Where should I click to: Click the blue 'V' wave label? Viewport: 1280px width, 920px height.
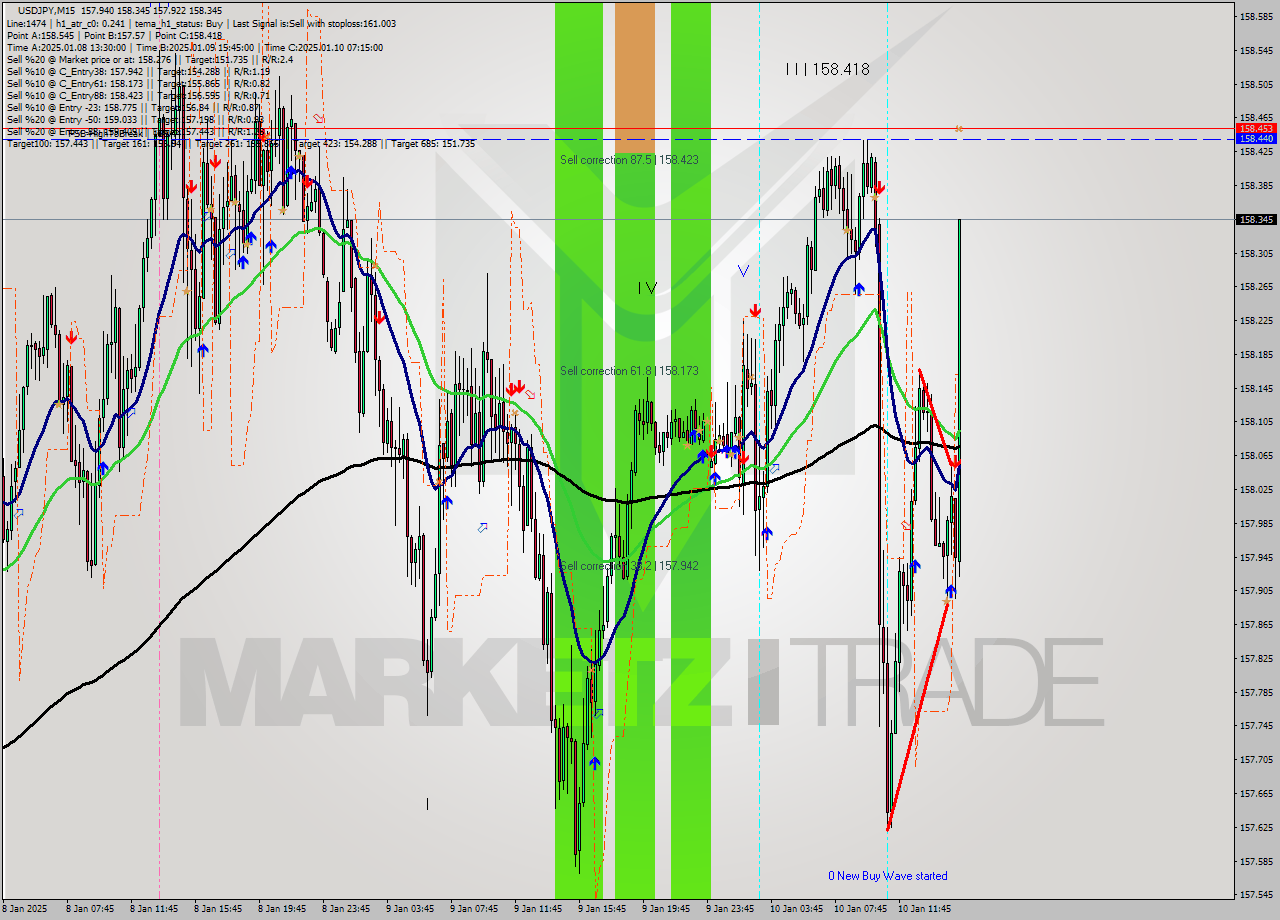point(743,271)
